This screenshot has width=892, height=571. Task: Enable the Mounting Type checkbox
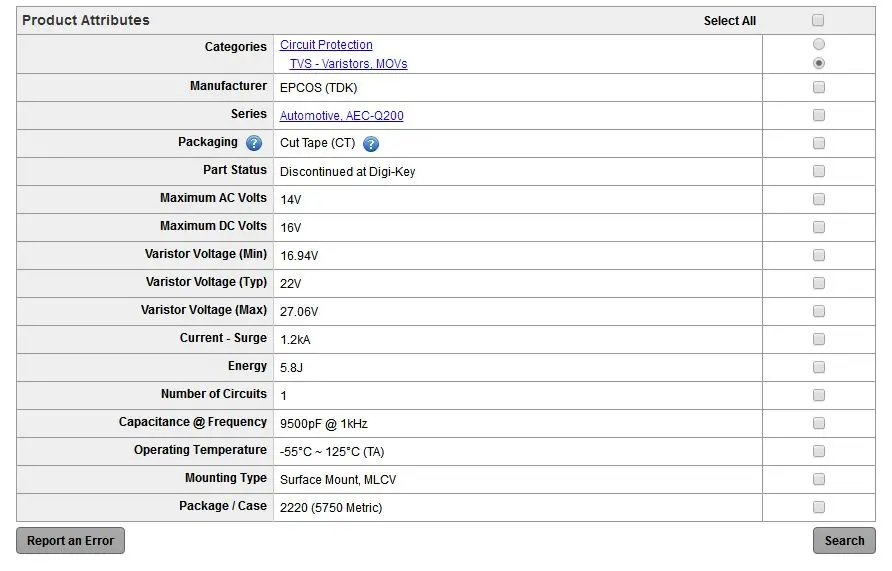point(819,479)
